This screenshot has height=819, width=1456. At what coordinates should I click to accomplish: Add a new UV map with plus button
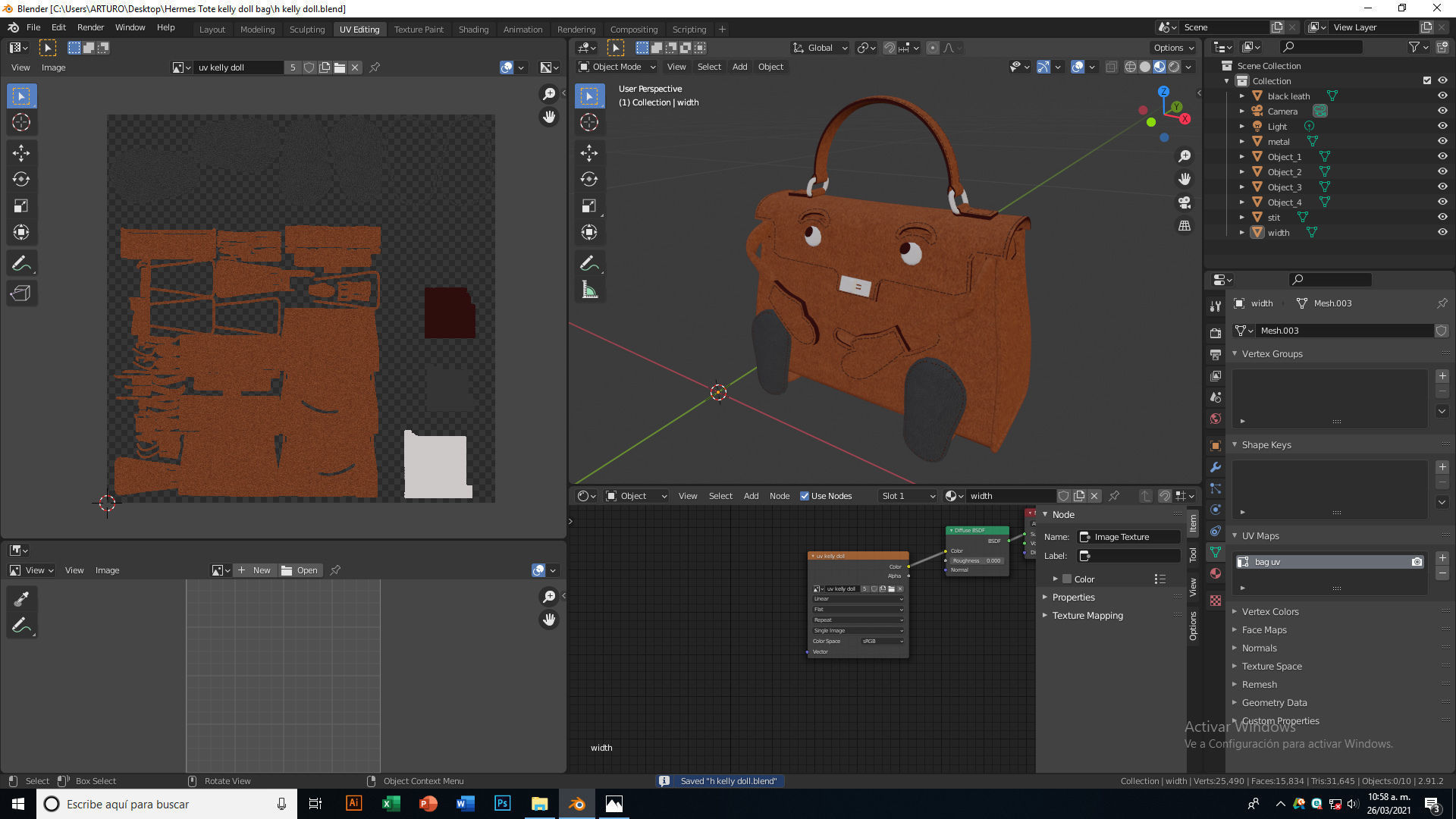1442,558
